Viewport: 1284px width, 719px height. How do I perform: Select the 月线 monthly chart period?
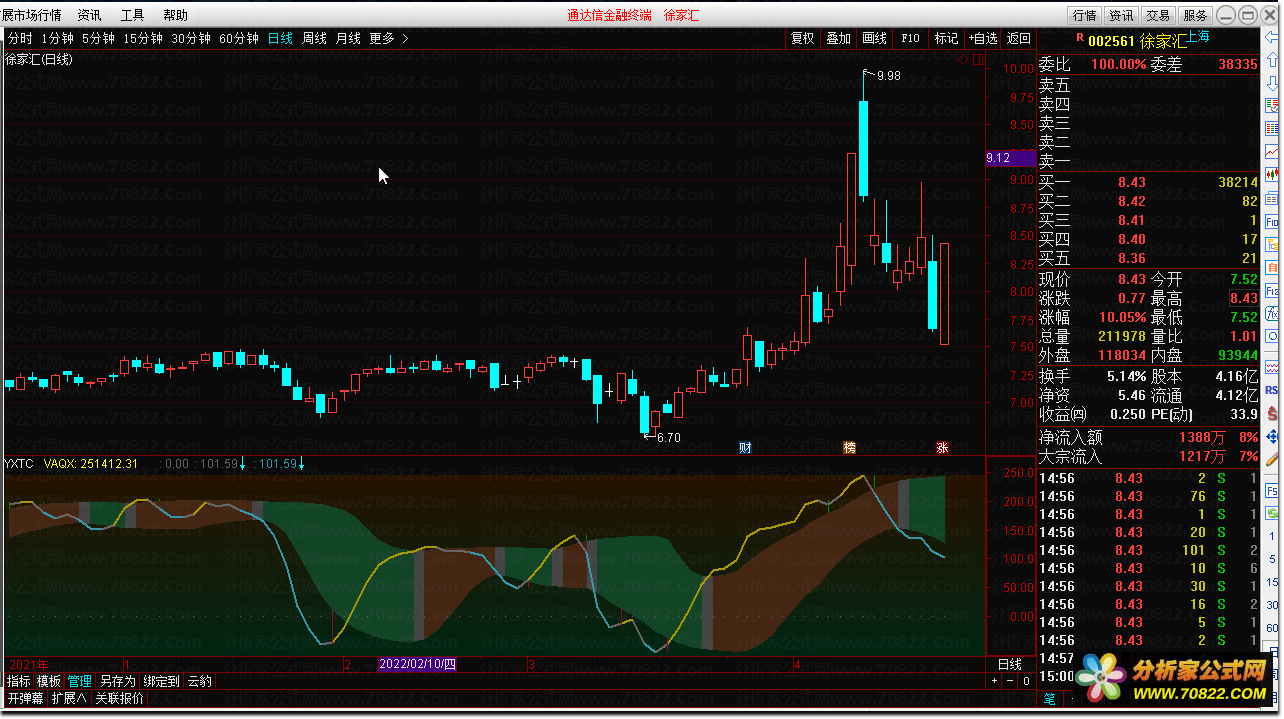(348, 38)
